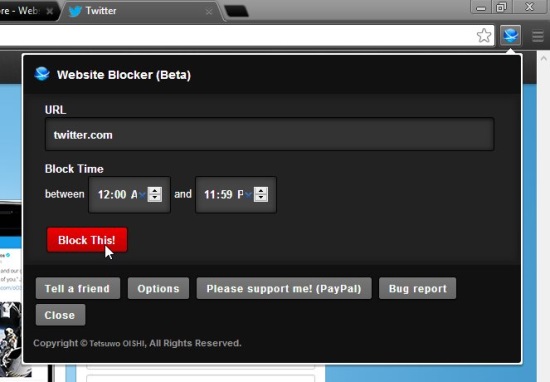Click the URL field containing twitter.com

[269, 135]
